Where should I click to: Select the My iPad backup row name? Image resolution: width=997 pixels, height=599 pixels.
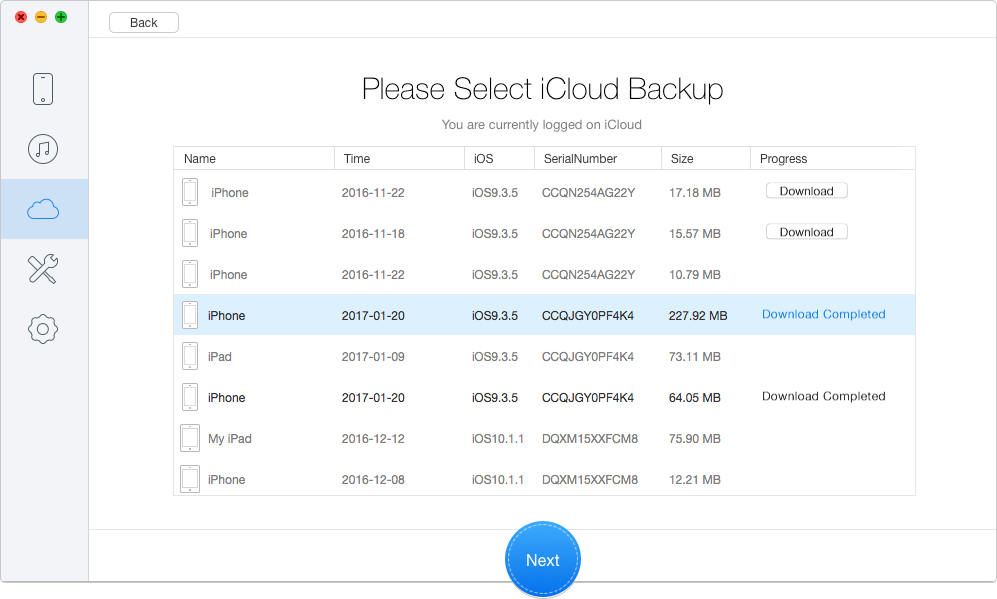click(230, 439)
